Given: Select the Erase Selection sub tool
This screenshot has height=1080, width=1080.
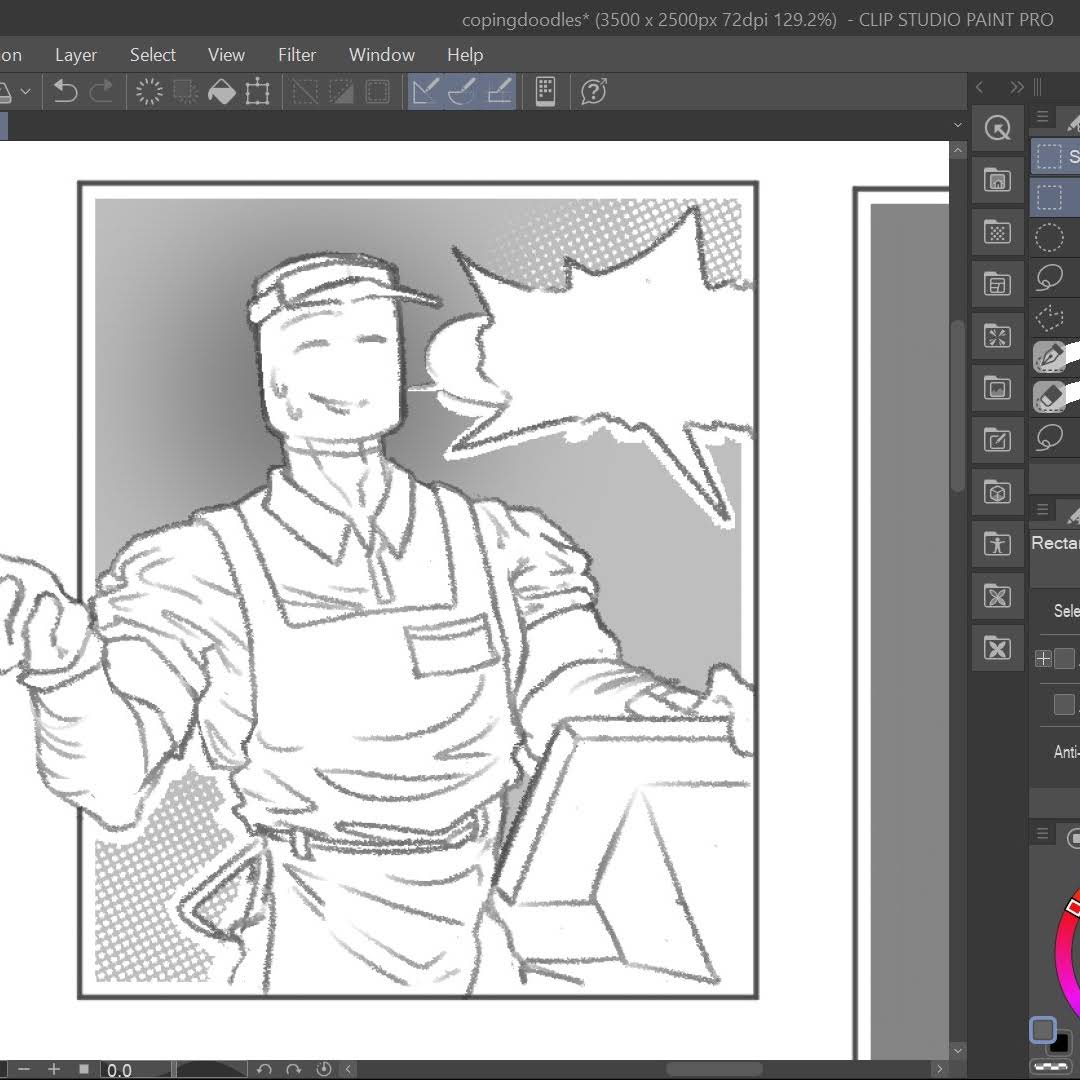Looking at the screenshot, I should click(x=1050, y=397).
